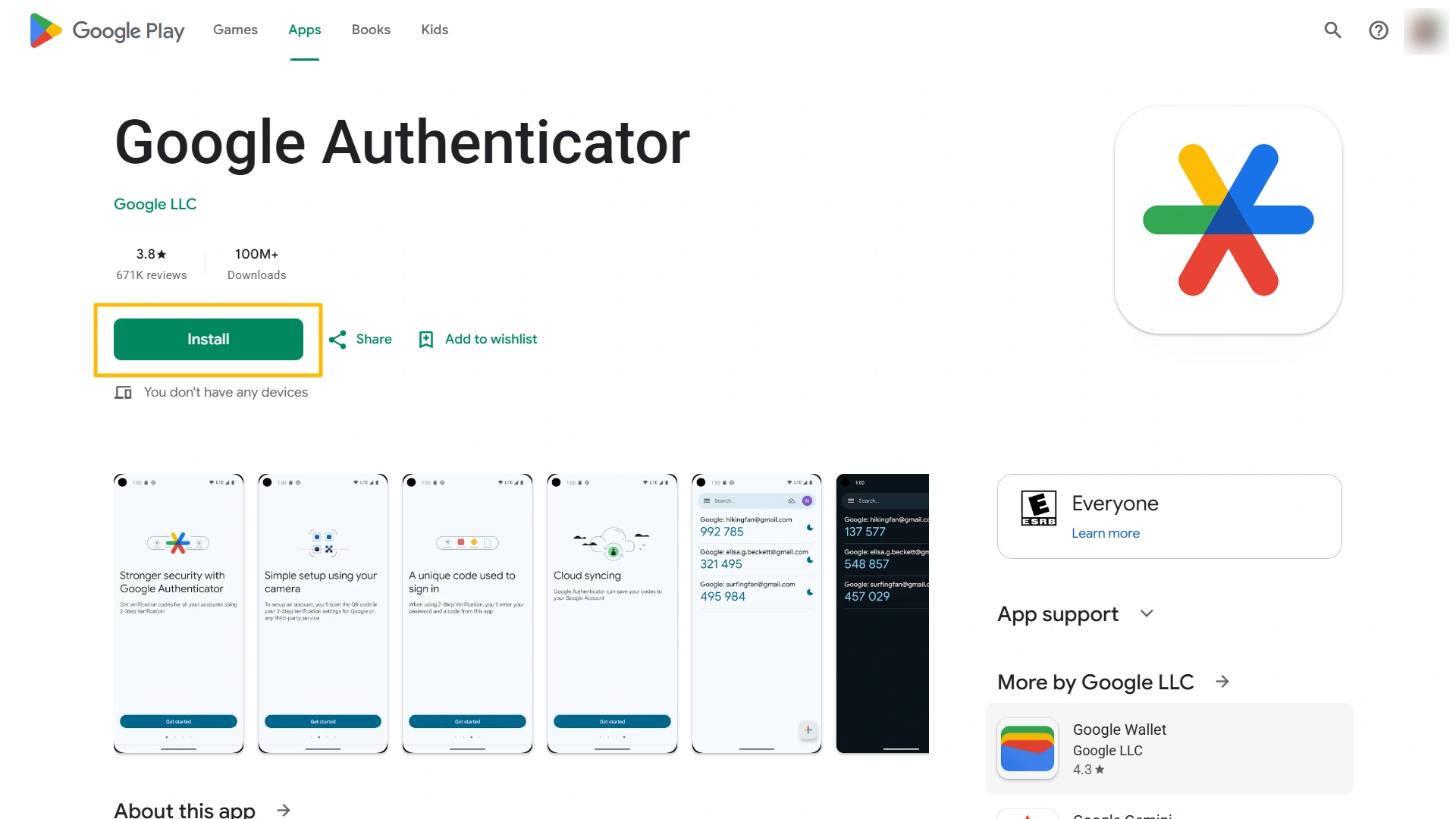Select the Apps tab
This screenshot has height=819, width=1456.
[x=304, y=30]
